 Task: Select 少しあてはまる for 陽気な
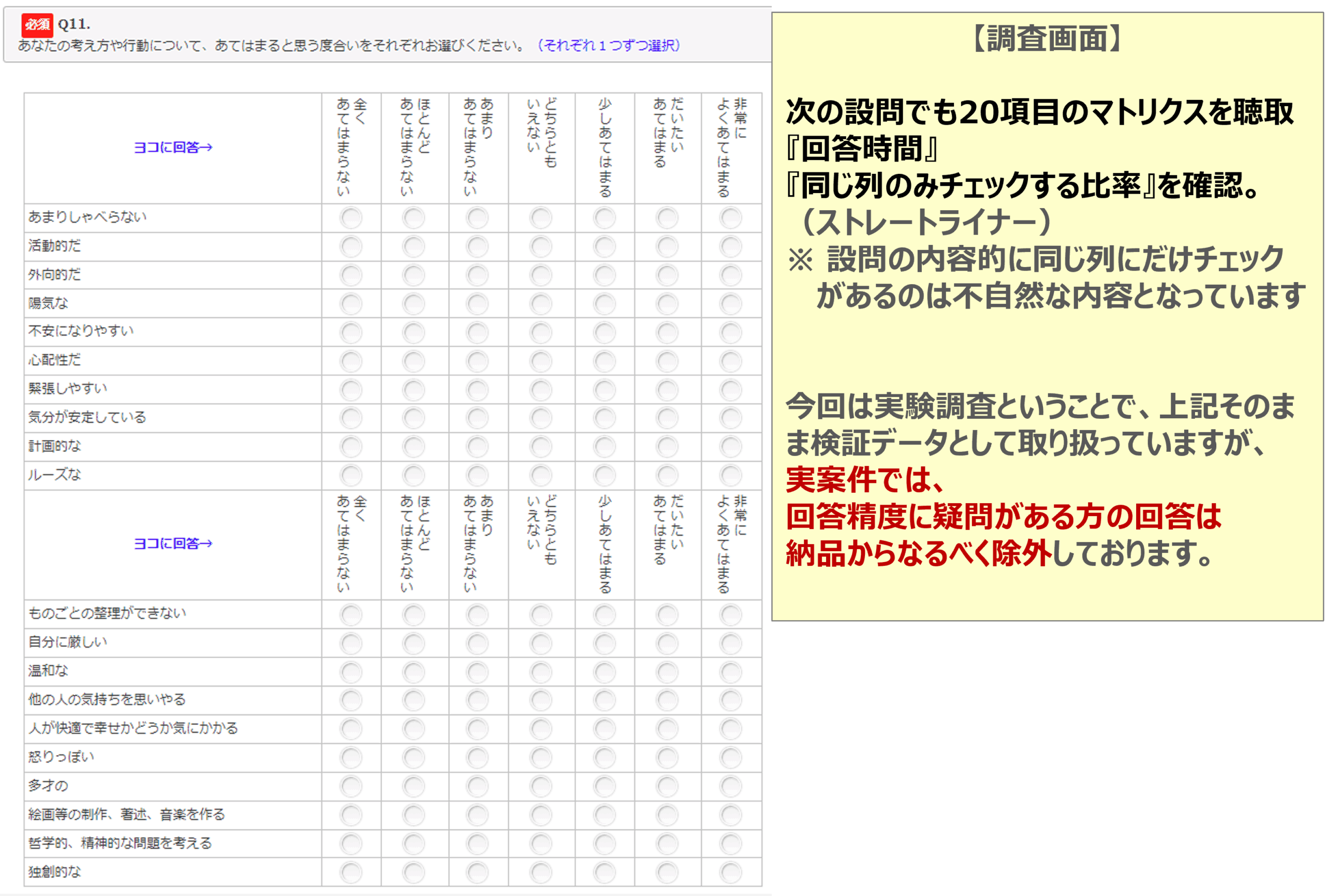pos(604,303)
